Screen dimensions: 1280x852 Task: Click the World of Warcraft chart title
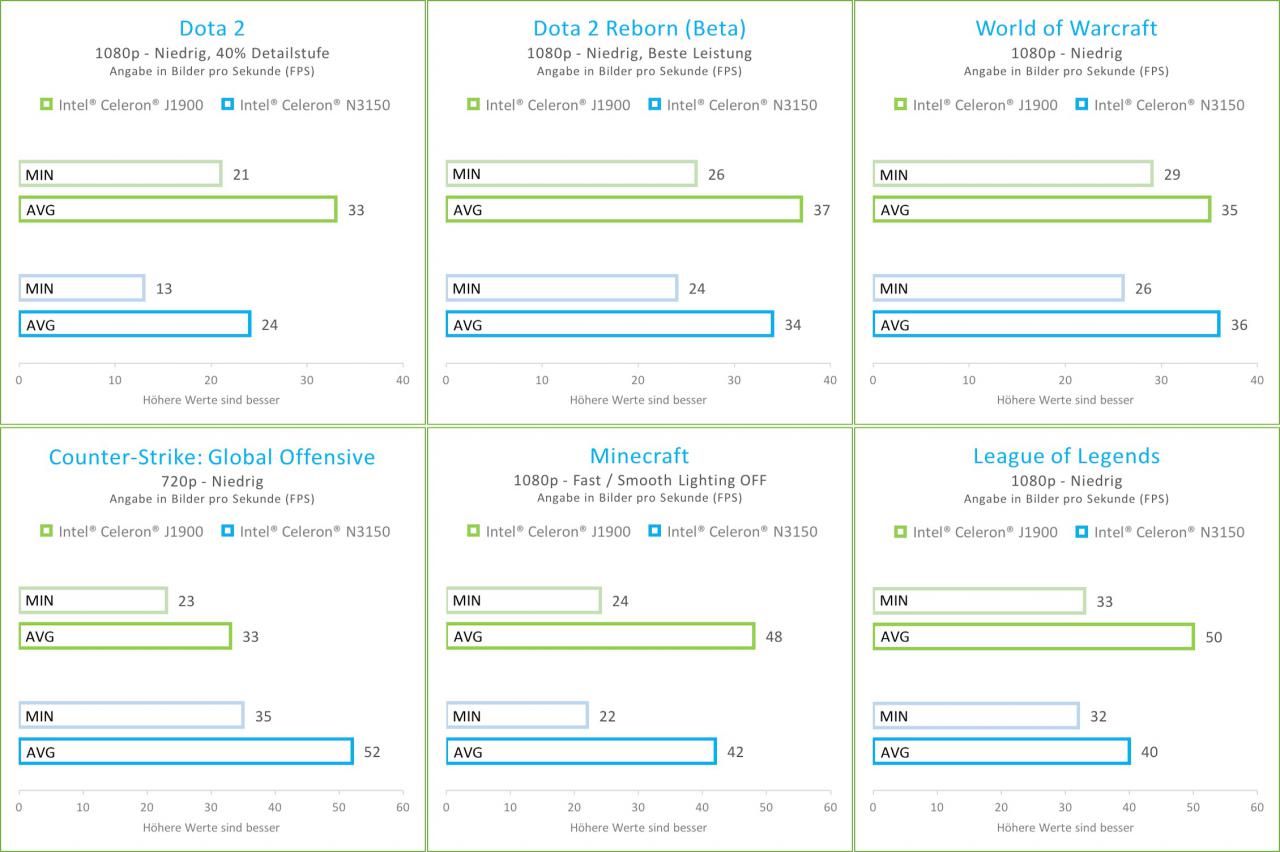click(x=1066, y=28)
